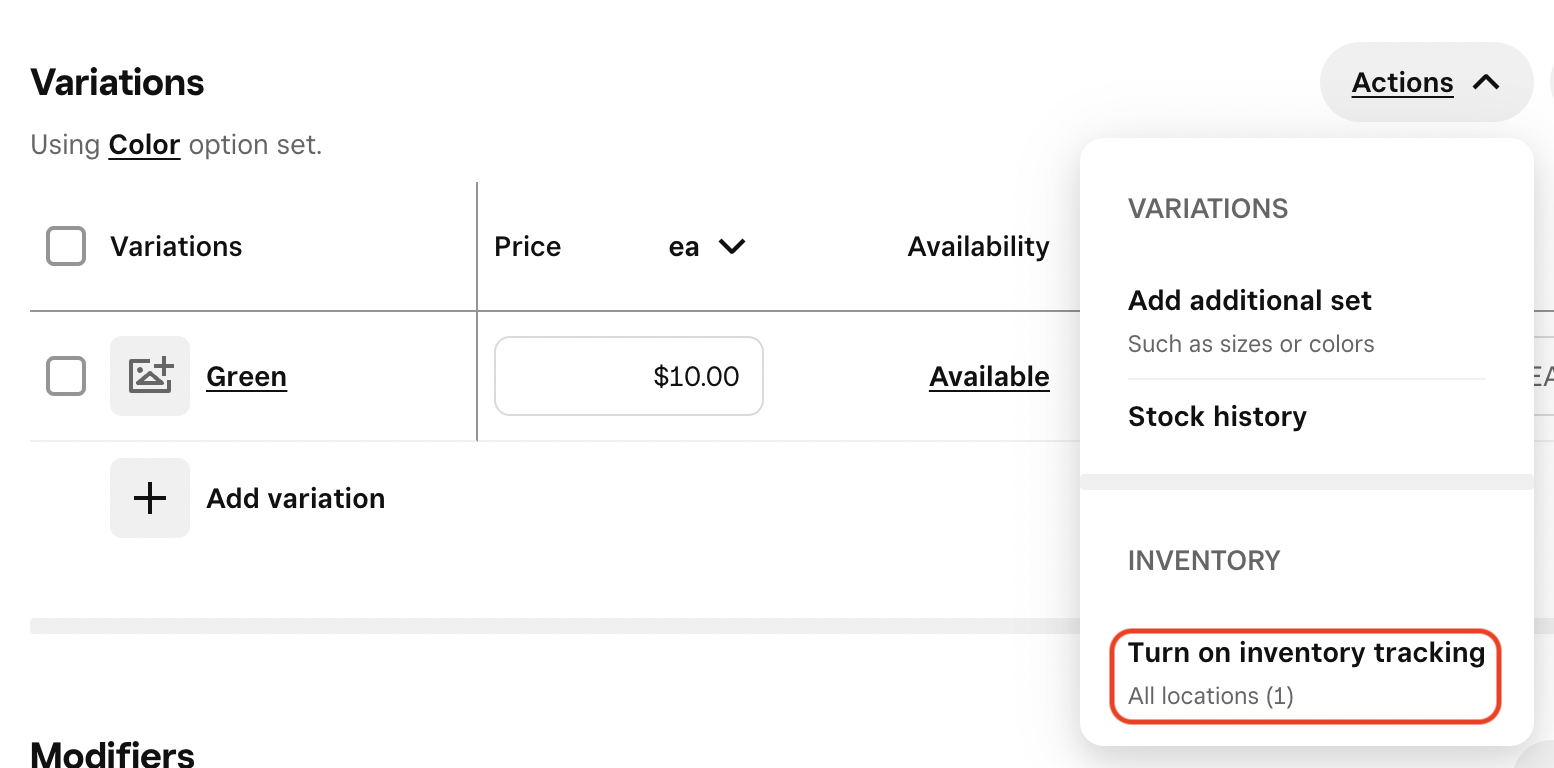Image resolution: width=1554 pixels, height=768 pixels.
Task: Click the down chevron next to ea
Action: [x=732, y=247]
